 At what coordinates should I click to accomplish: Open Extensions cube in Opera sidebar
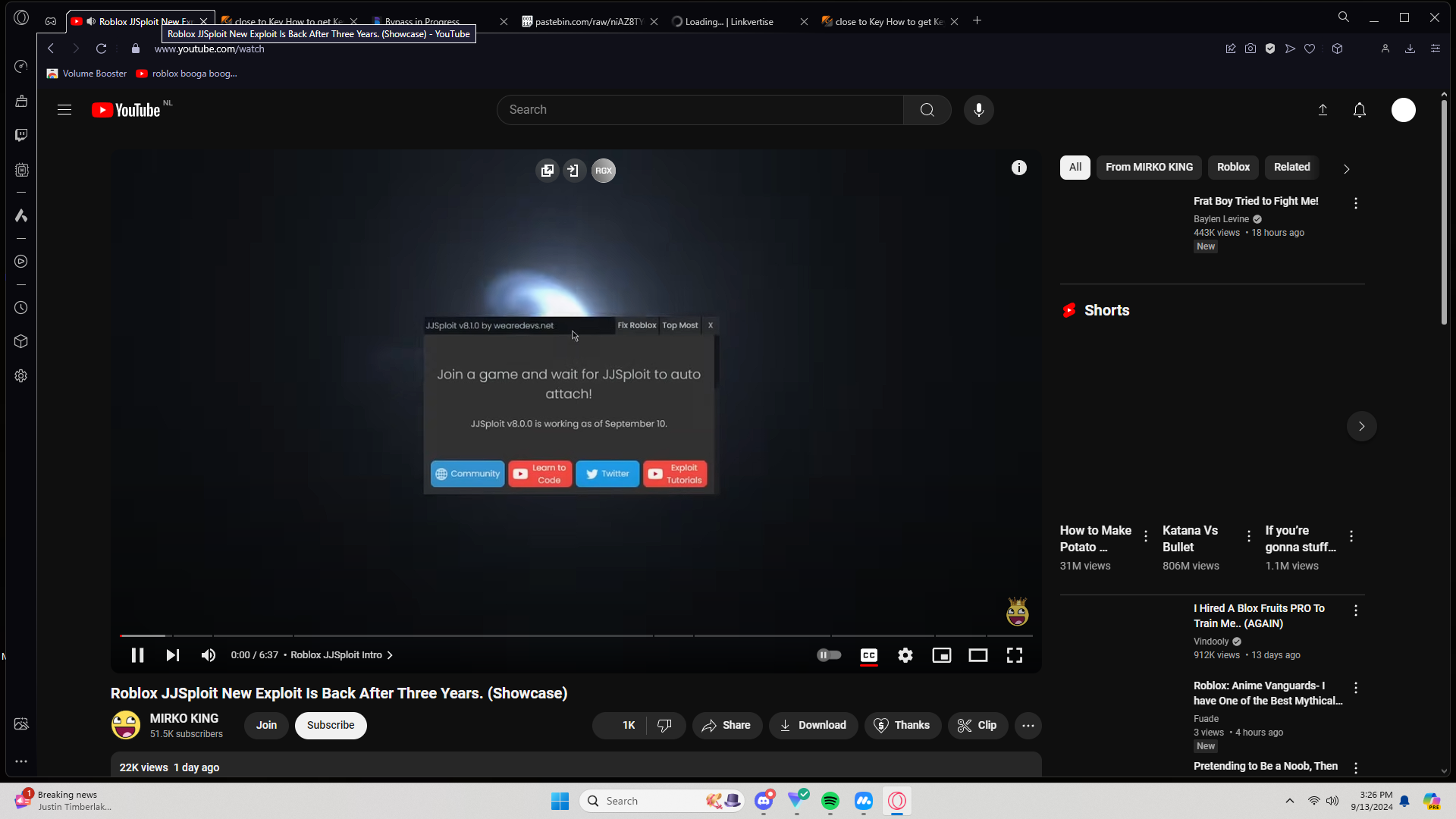coord(21,341)
